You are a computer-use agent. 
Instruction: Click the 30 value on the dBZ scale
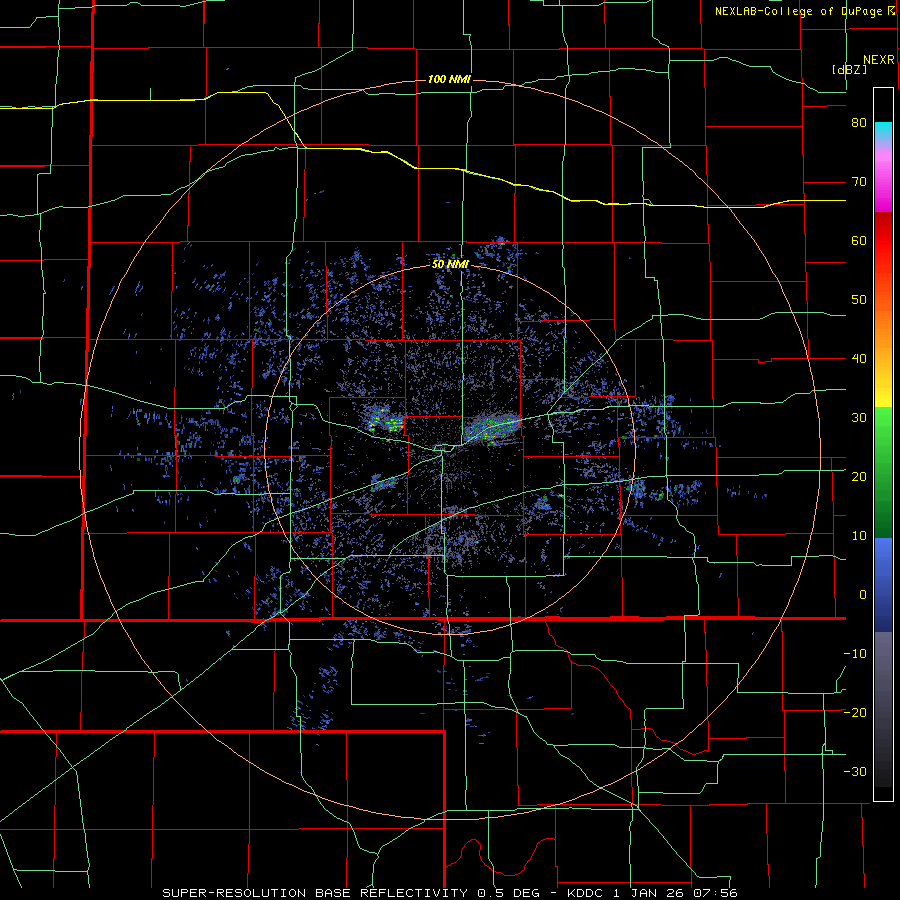coord(859,417)
